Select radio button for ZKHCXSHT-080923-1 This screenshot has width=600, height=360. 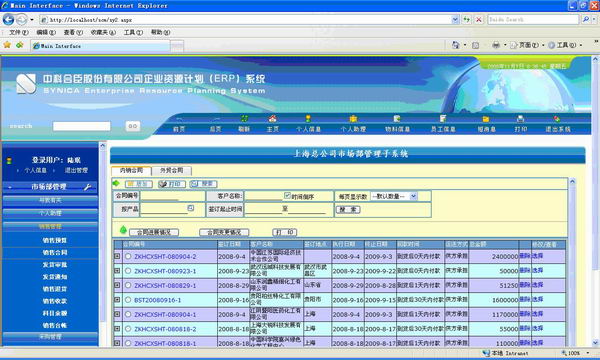point(128,271)
